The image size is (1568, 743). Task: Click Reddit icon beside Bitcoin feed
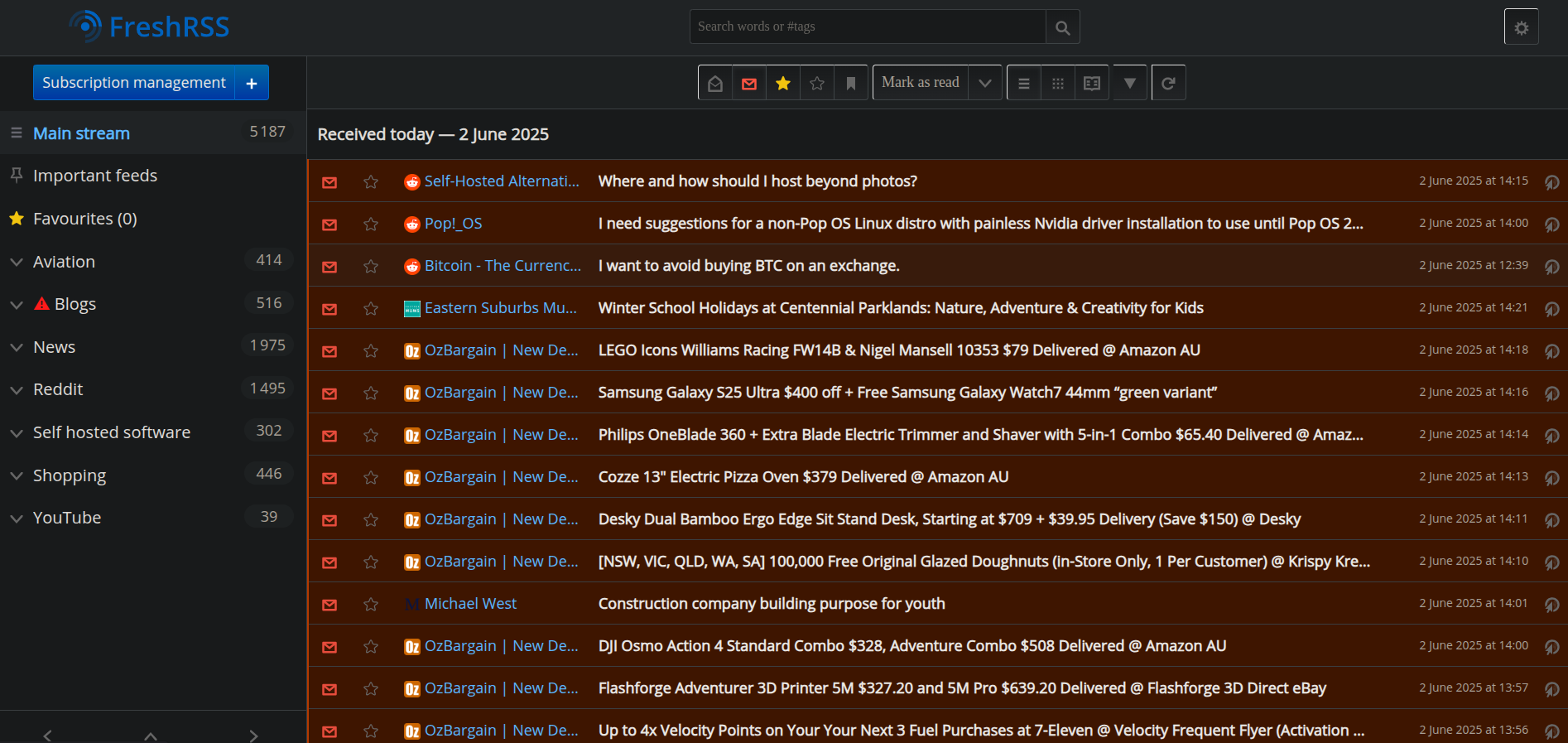click(411, 266)
